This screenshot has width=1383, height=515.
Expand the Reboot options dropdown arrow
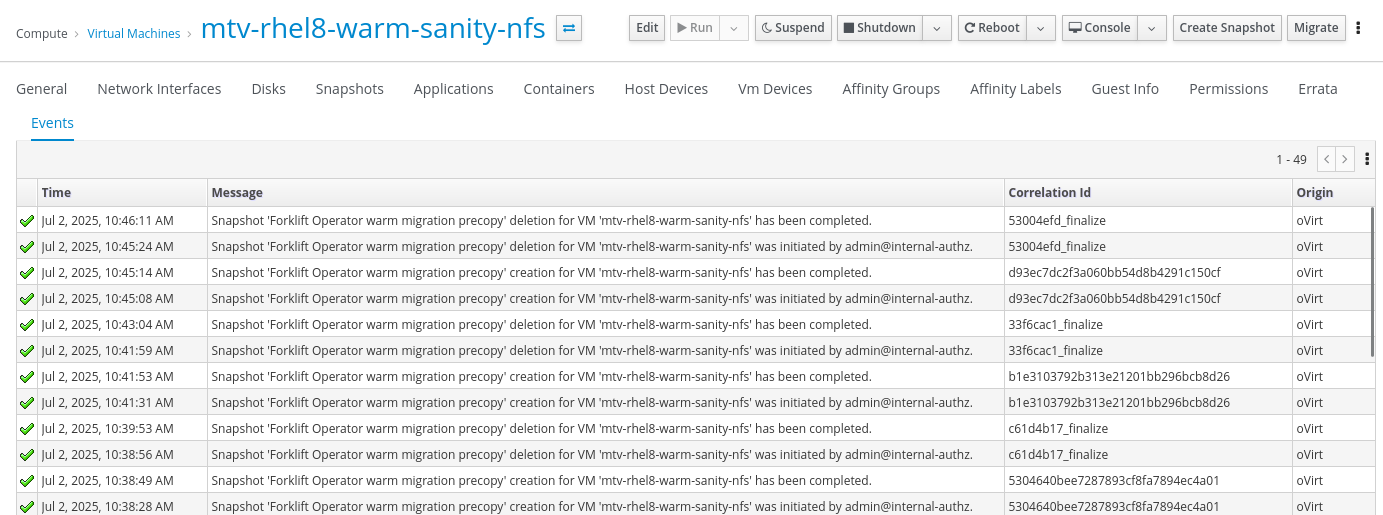point(1041,28)
